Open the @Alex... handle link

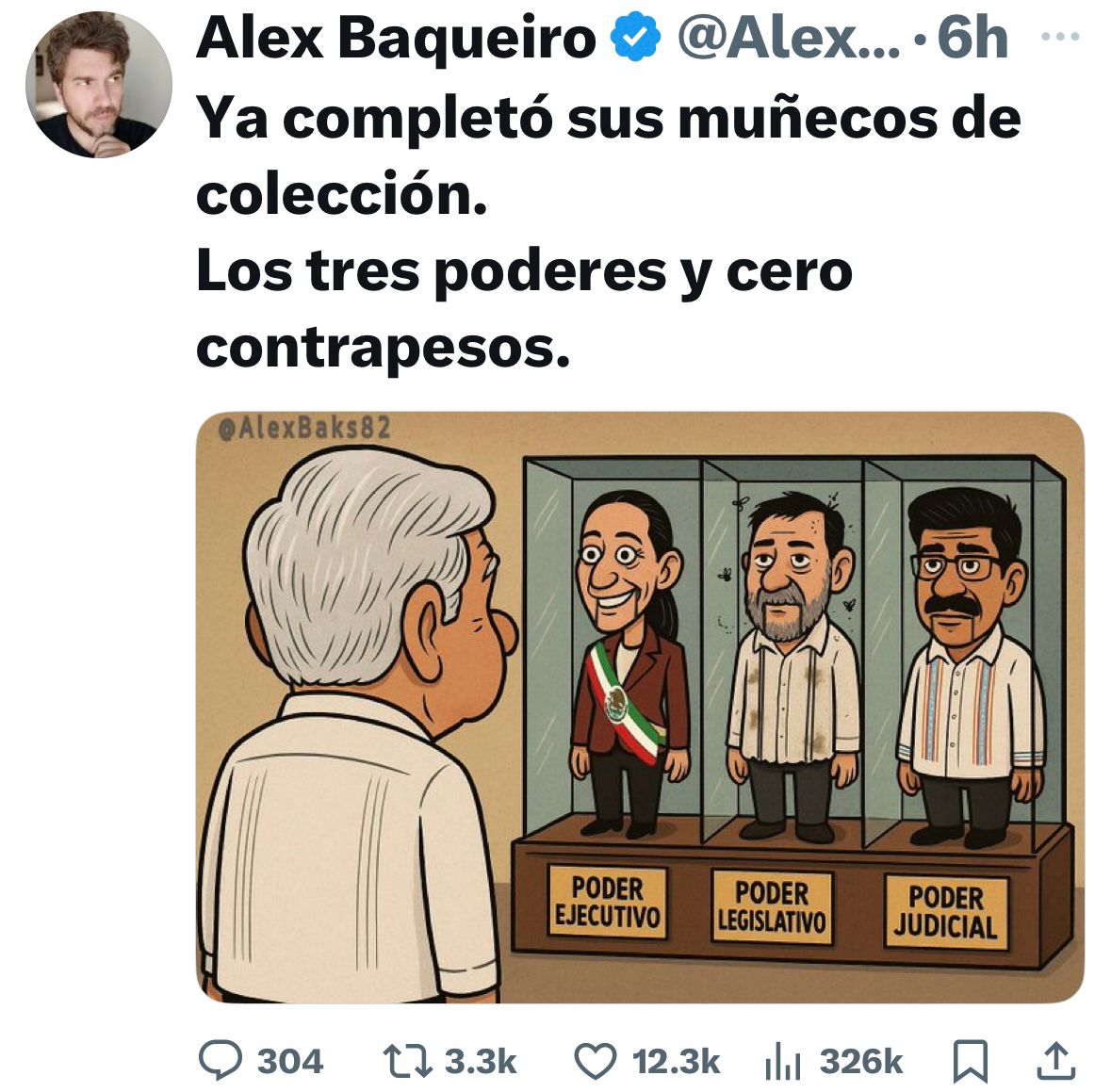788,39
